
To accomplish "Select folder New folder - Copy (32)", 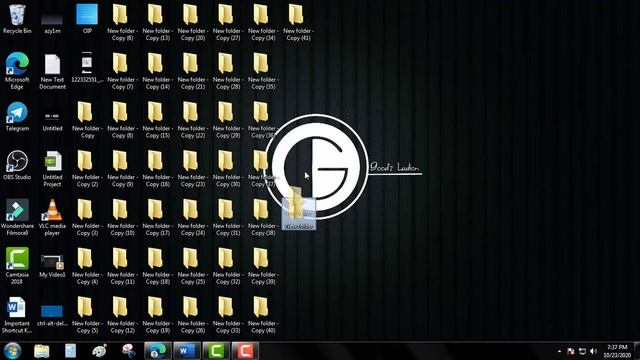I will coord(228,266).
